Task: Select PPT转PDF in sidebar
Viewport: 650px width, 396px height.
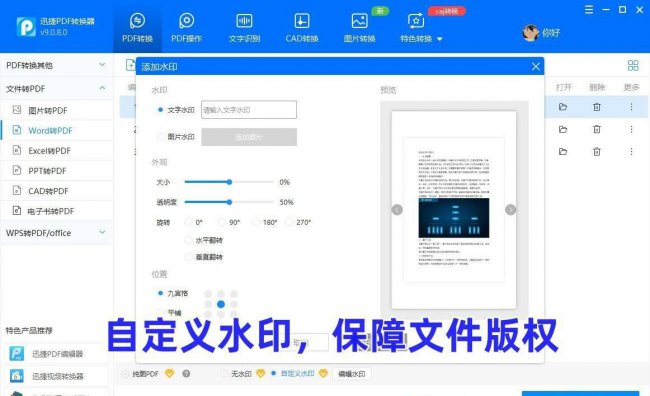Action: pos(56,170)
